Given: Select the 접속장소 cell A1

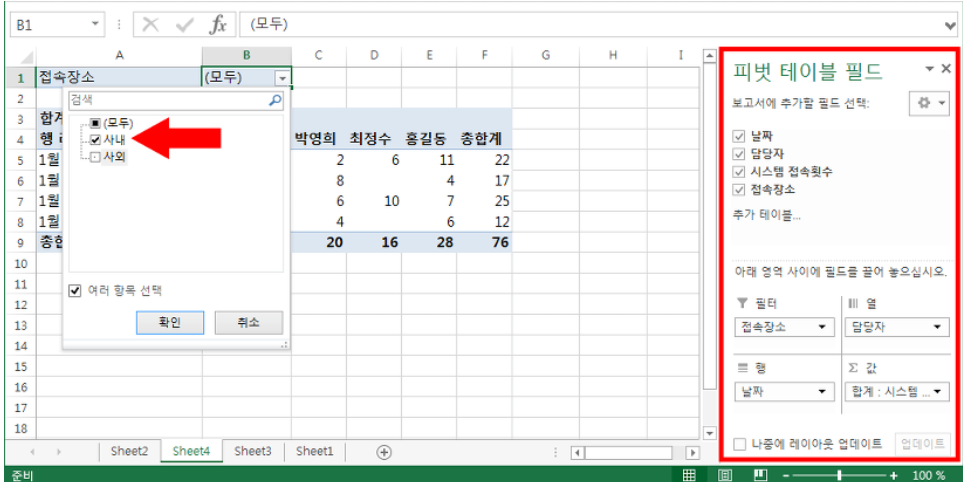Looking at the screenshot, I should (x=119, y=78).
